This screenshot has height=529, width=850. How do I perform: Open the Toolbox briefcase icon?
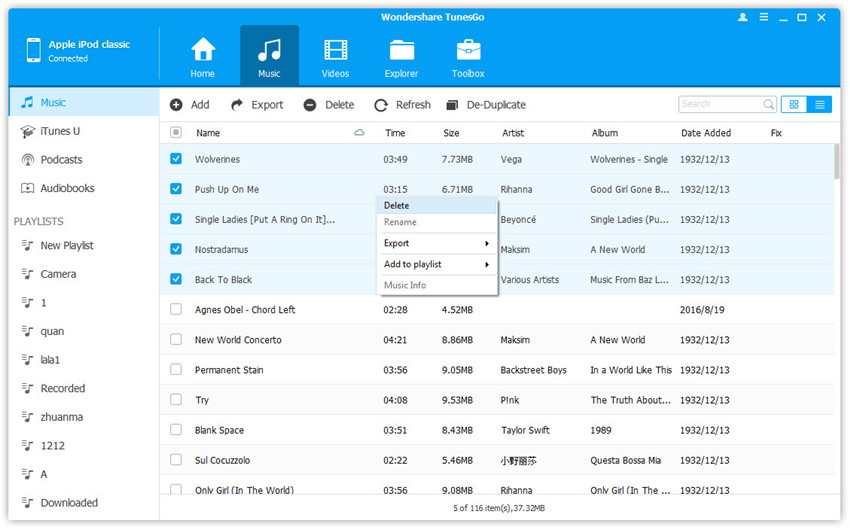pos(468,51)
